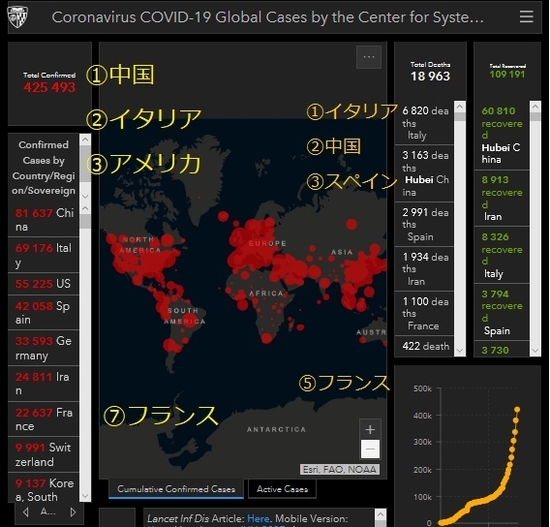Click Total Deaths 18 963 counter
This screenshot has height=527, width=550.
tap(430, 72)
